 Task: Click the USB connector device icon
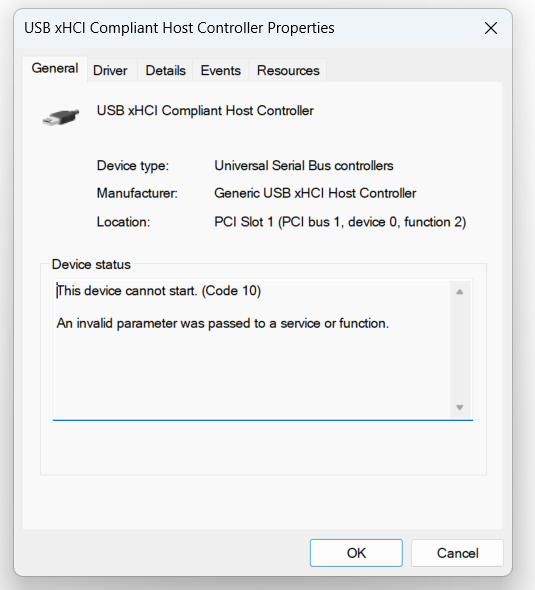click(61, 117)
